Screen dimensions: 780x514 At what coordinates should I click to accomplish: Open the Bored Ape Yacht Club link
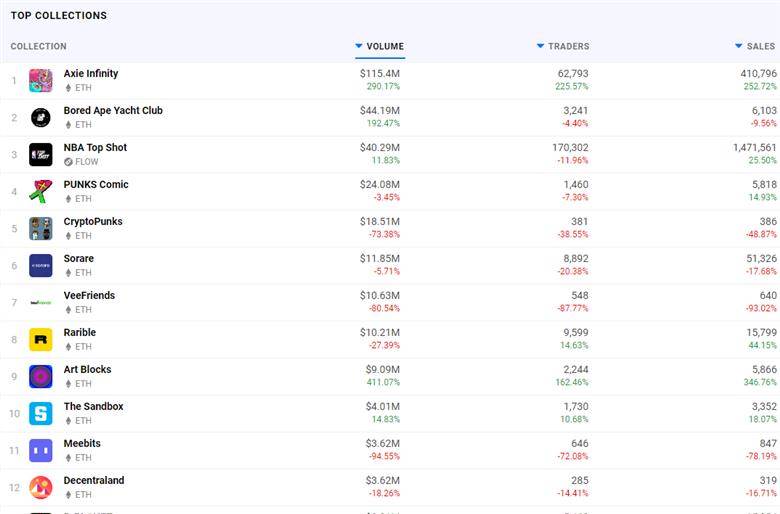pyautogui.click(x=113, y=110)
